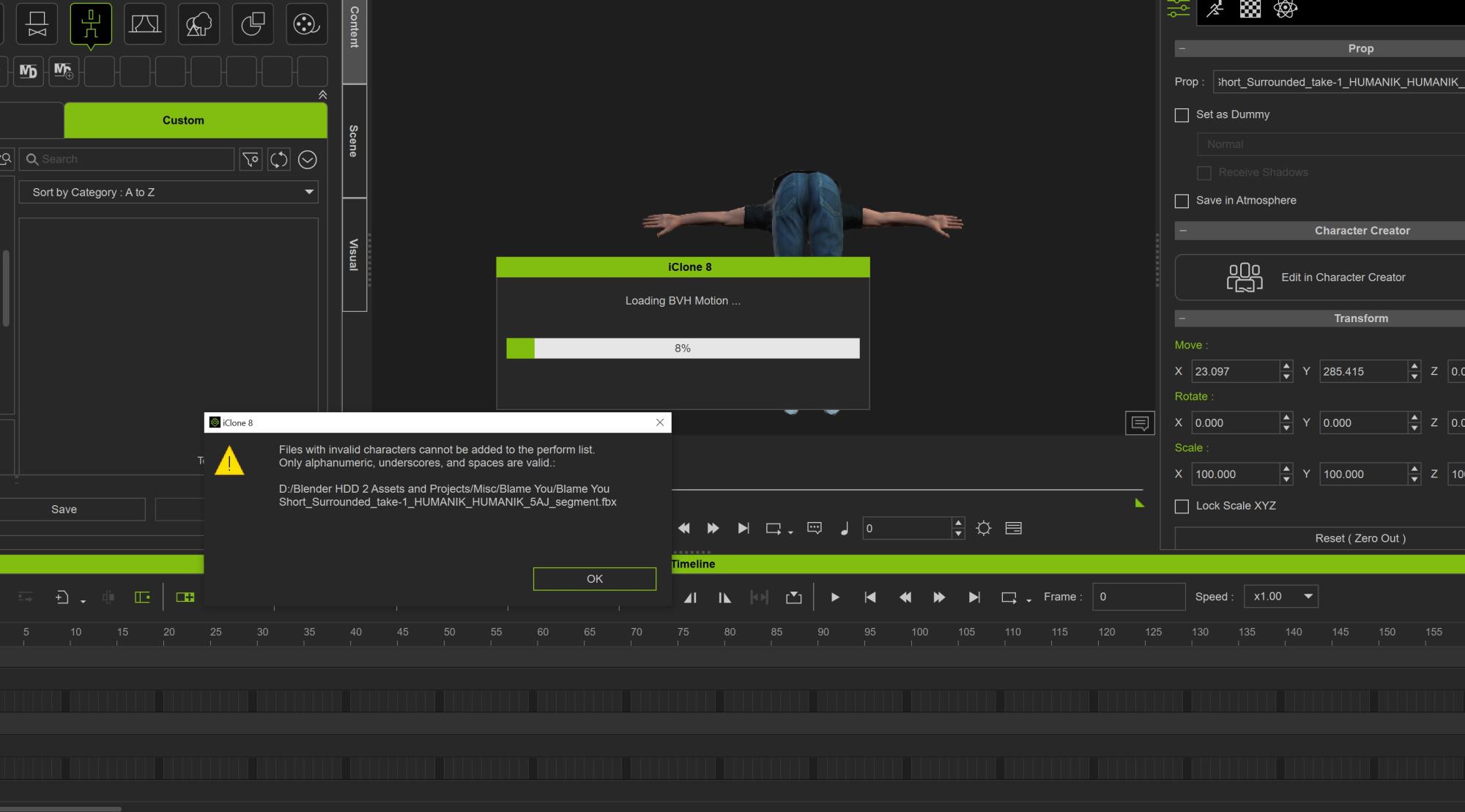Close the iClone 8 warning dialog
The width and height of the screenshot is (1465, 812).
point(660,422)
